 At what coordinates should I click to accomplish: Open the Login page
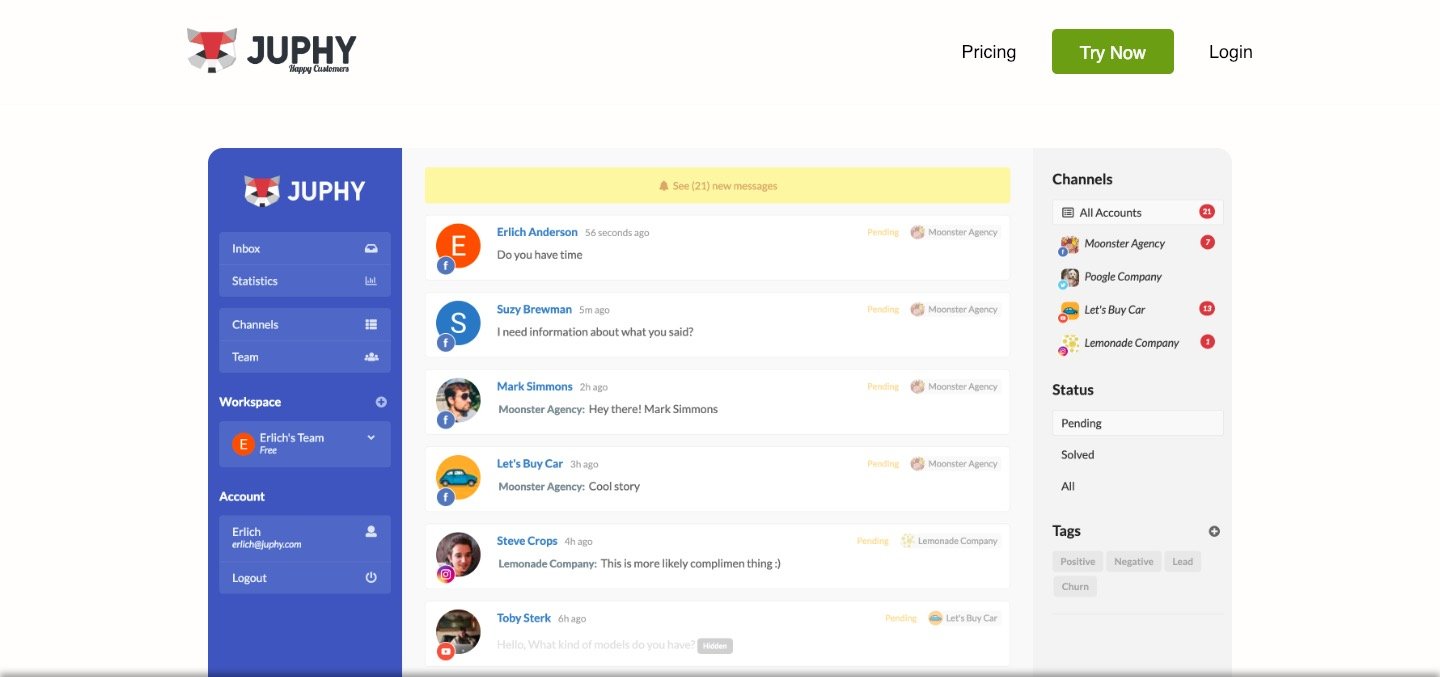1230,52
